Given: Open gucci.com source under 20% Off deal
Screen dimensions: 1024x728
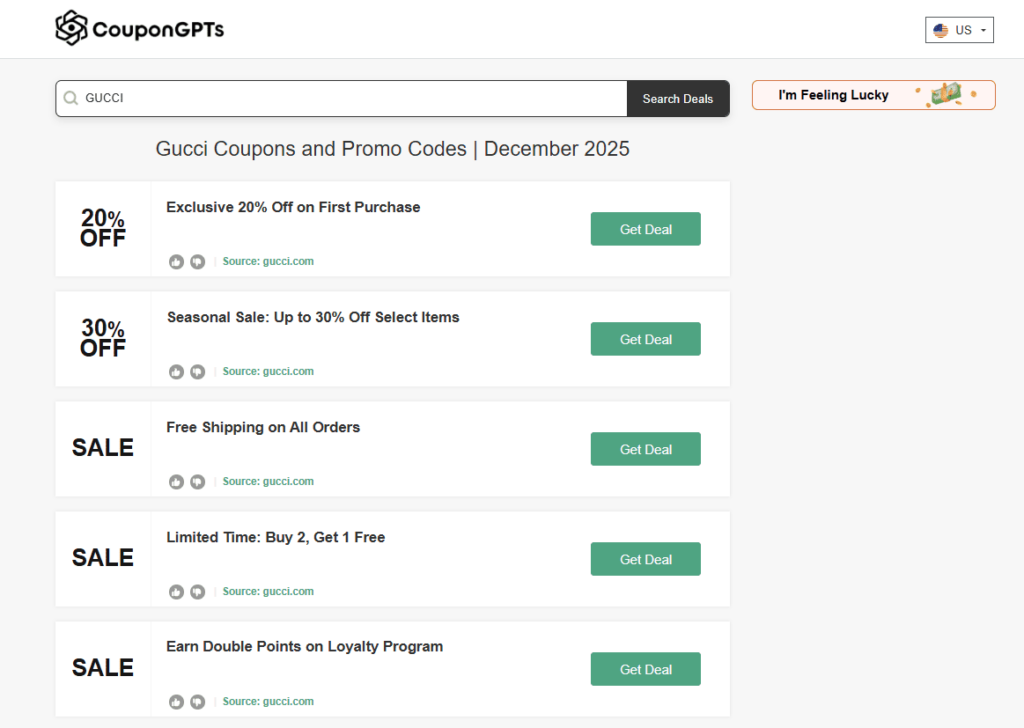Looking at the screenshot, I should pos(268,261).
